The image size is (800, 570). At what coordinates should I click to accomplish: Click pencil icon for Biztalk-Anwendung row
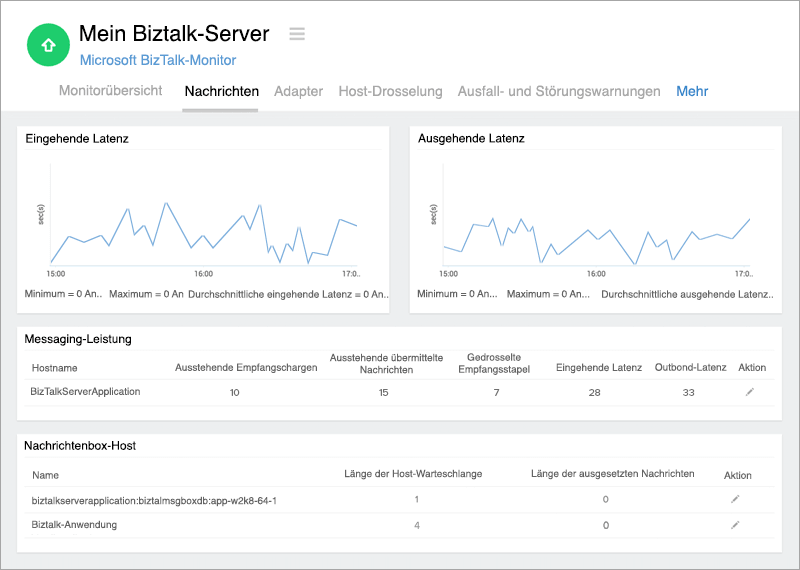pos(735,525)
